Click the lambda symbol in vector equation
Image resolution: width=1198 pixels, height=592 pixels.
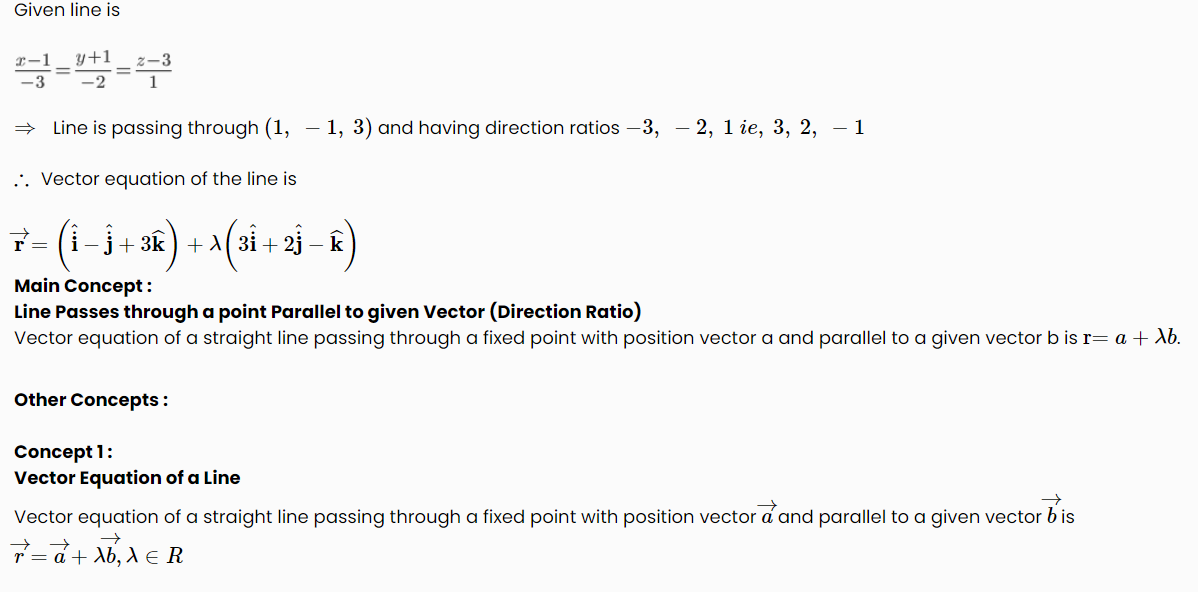tap(215, 244)
